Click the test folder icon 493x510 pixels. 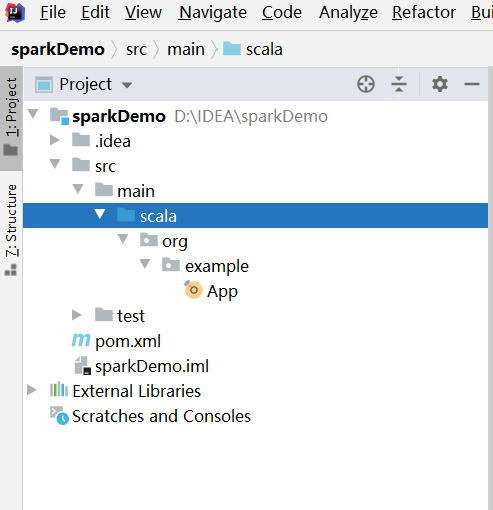104,315
